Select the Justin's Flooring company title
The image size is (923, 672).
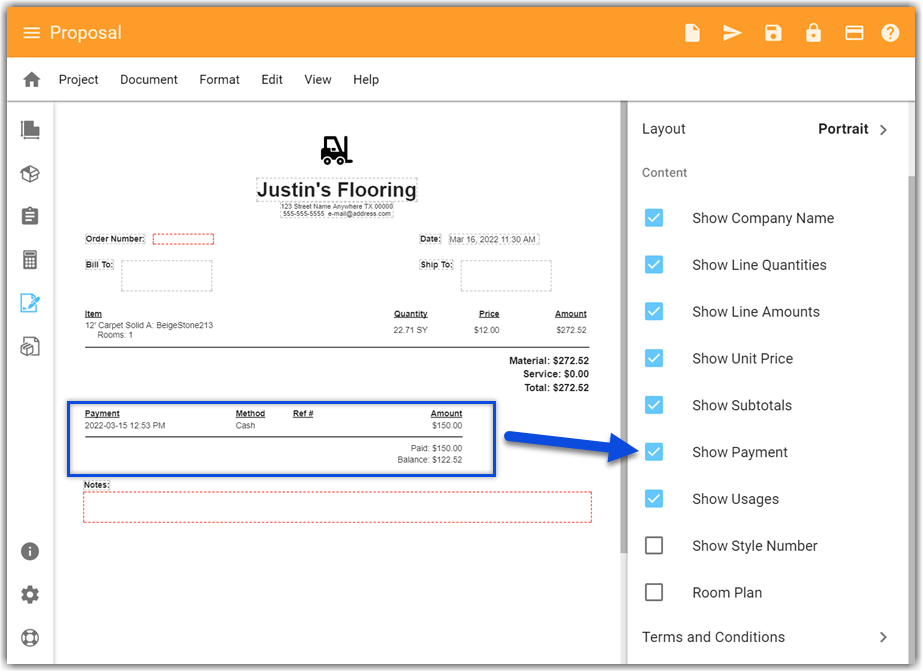pyautogui.click(x=337, y=189)
